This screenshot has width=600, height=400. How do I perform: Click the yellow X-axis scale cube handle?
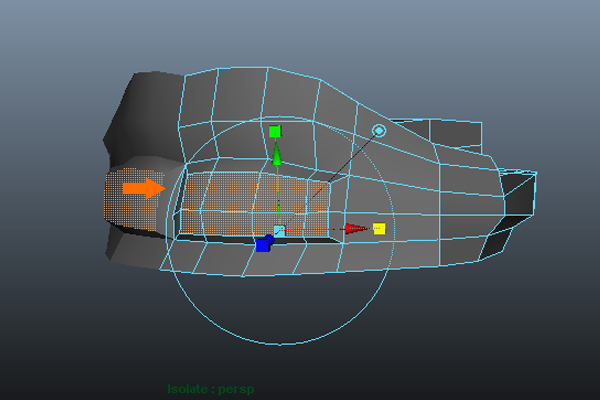tap(379, 229)
